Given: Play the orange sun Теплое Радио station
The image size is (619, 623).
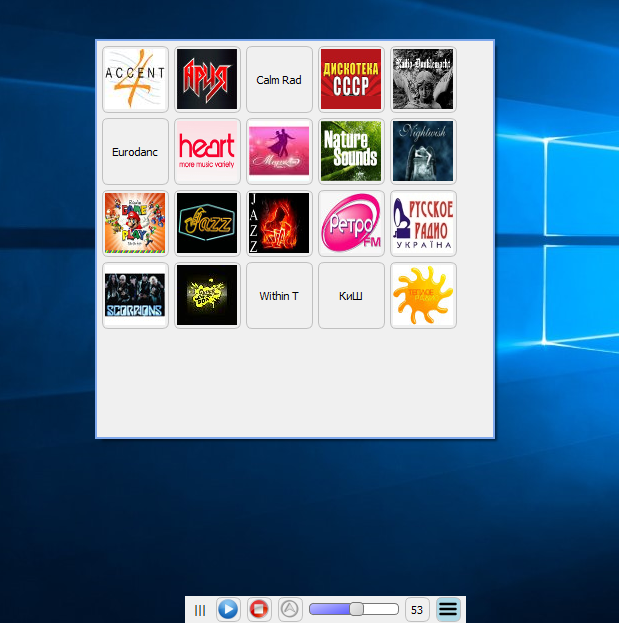Looking at the screenshot, I should (x=423, y=295).
